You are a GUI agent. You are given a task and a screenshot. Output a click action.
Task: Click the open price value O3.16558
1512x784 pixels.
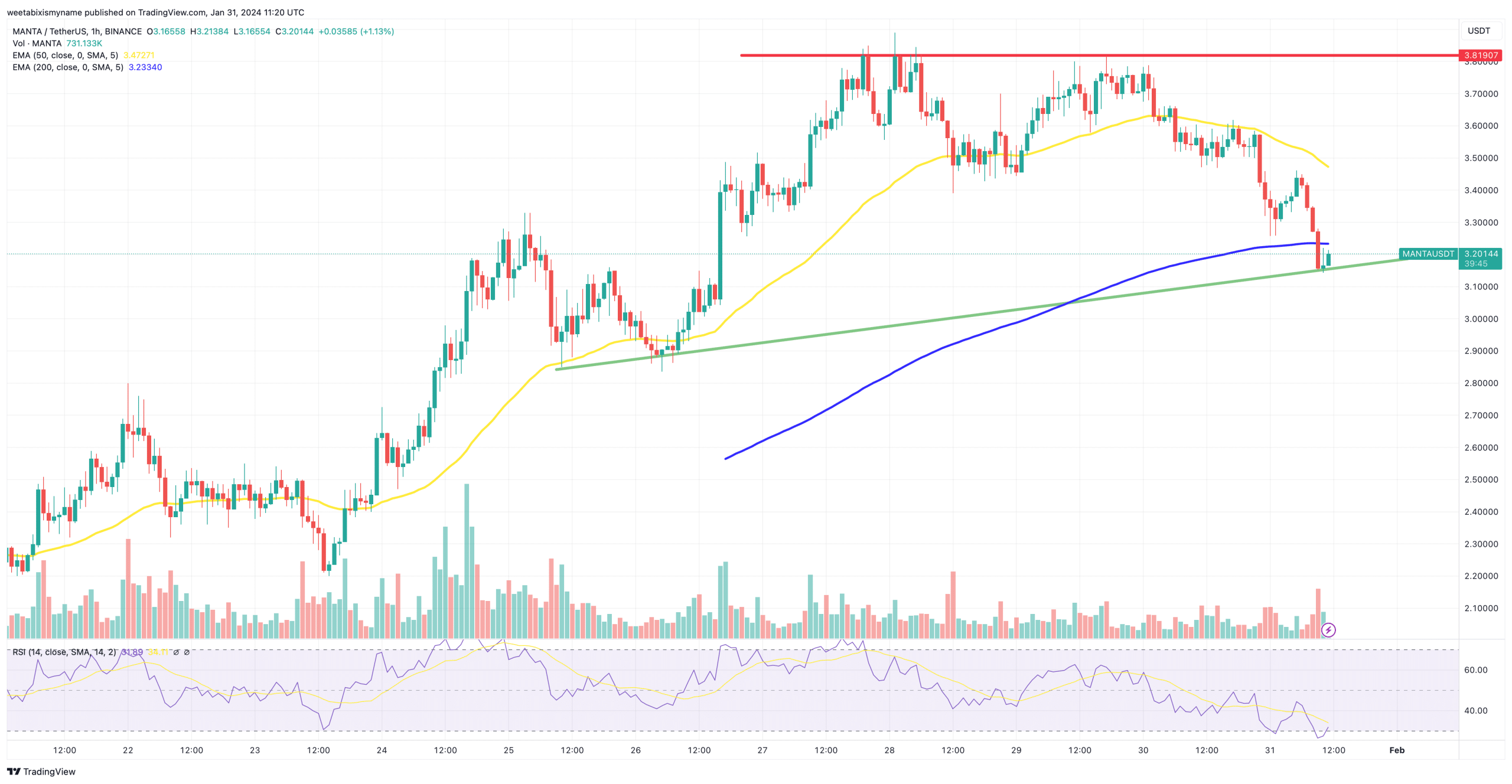(x=166, y=31)
